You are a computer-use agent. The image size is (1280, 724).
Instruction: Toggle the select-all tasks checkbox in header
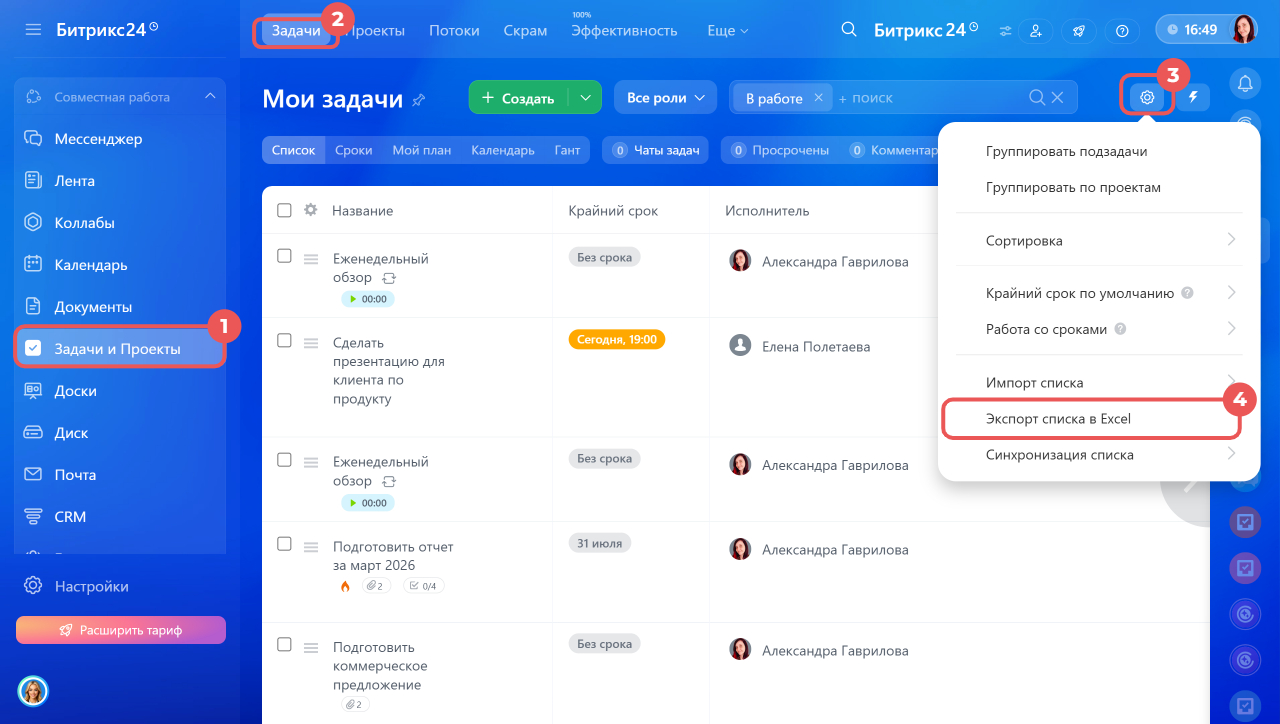click(284, 211)
